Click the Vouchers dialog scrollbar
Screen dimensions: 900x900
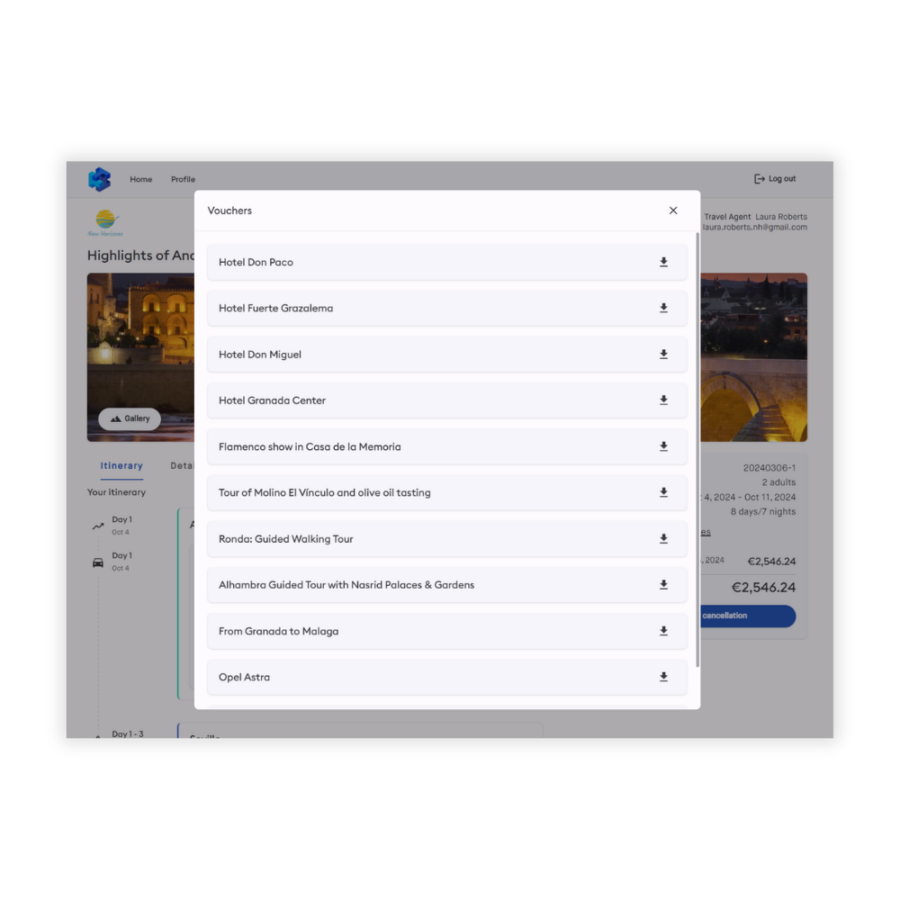[x=697, y=449]
